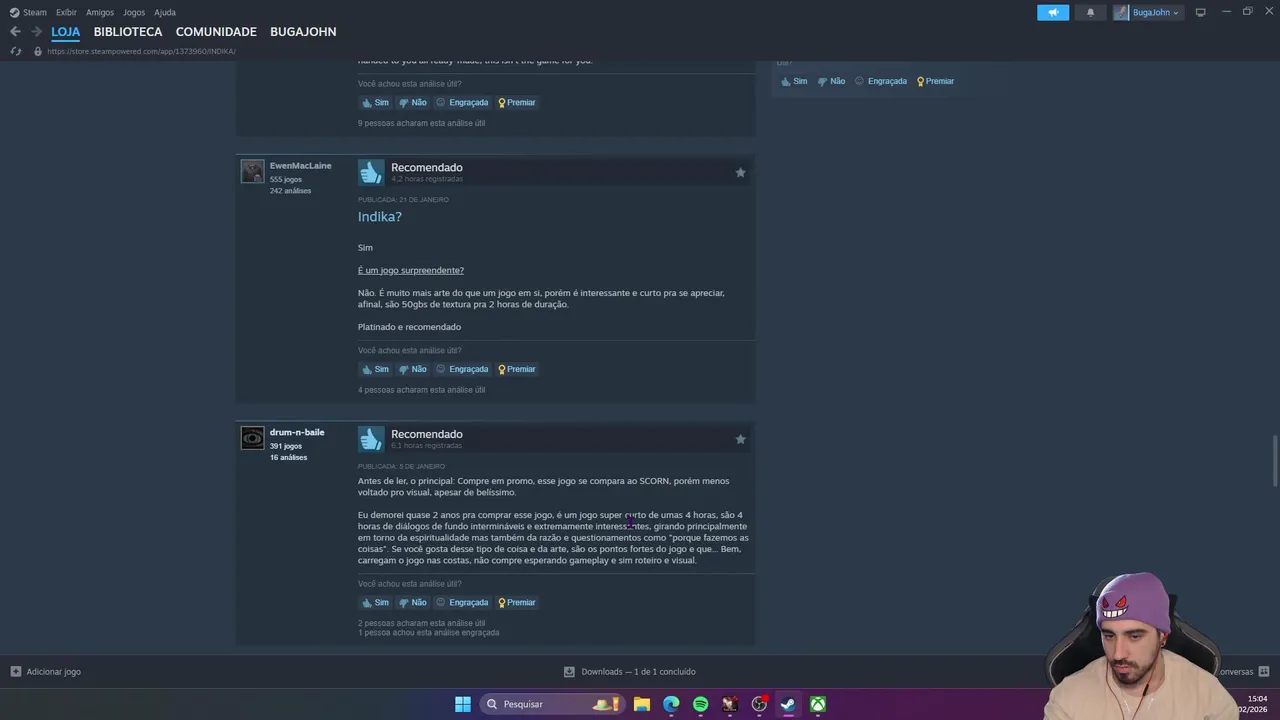Open the Windows Start menu
The height and width of the screenshot is (720, 1280).
(x=462, y=704)
